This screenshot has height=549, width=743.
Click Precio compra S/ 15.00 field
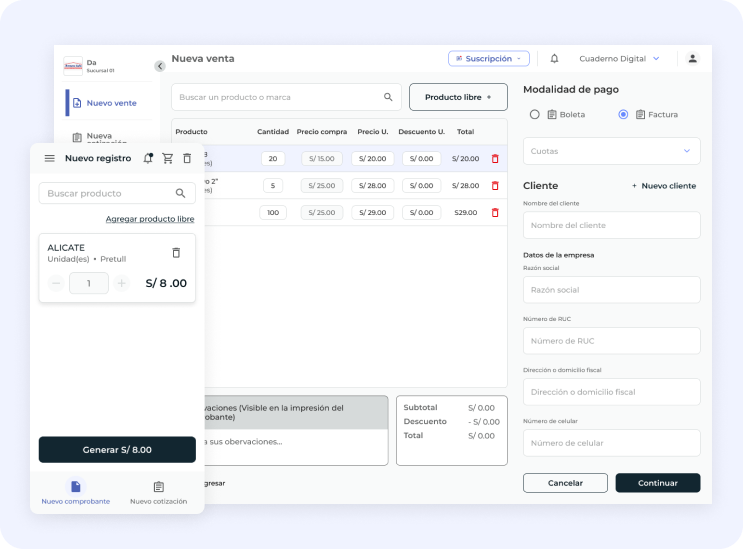[322, 159]
